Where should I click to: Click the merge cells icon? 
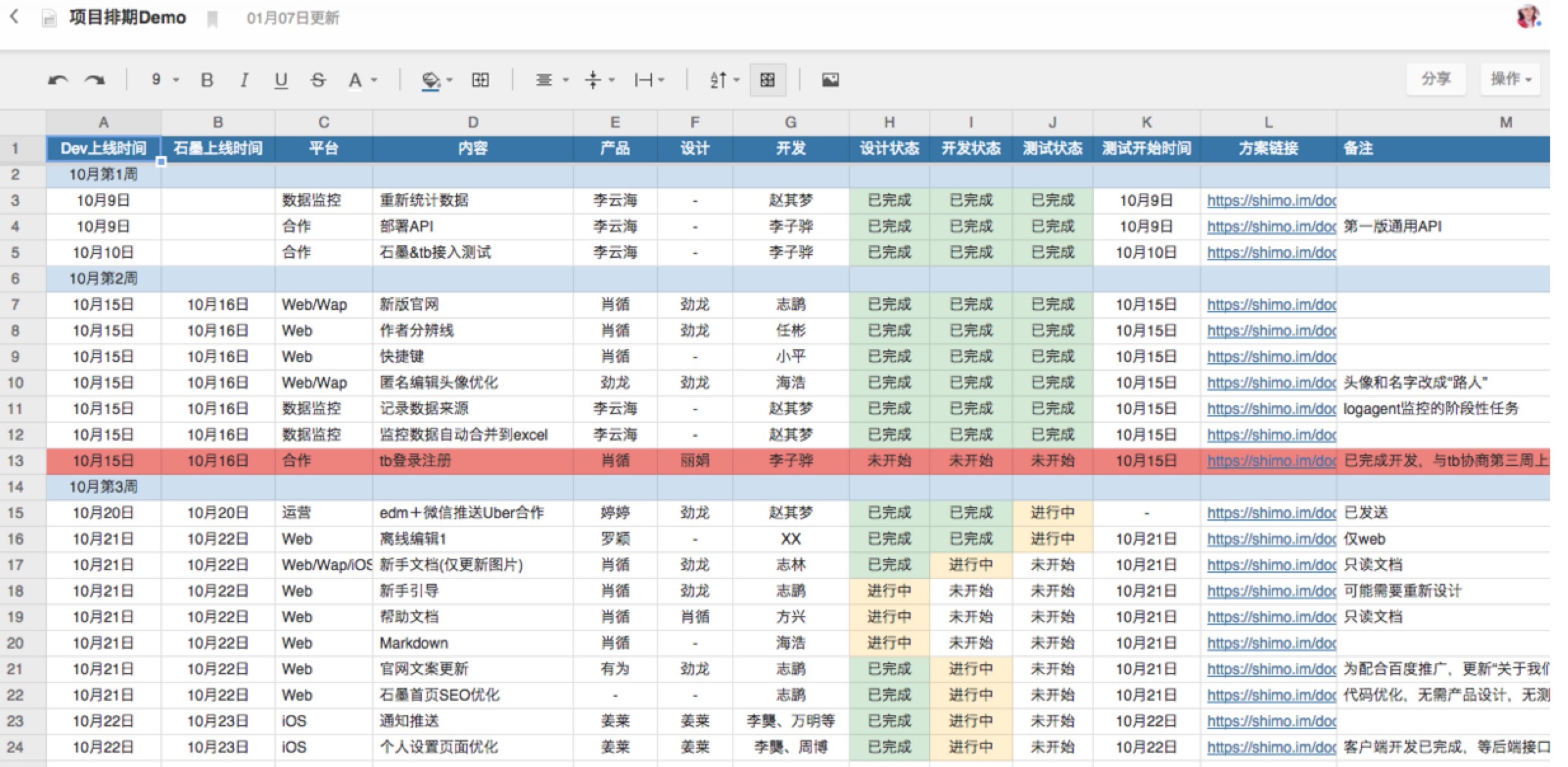[480, 80]
